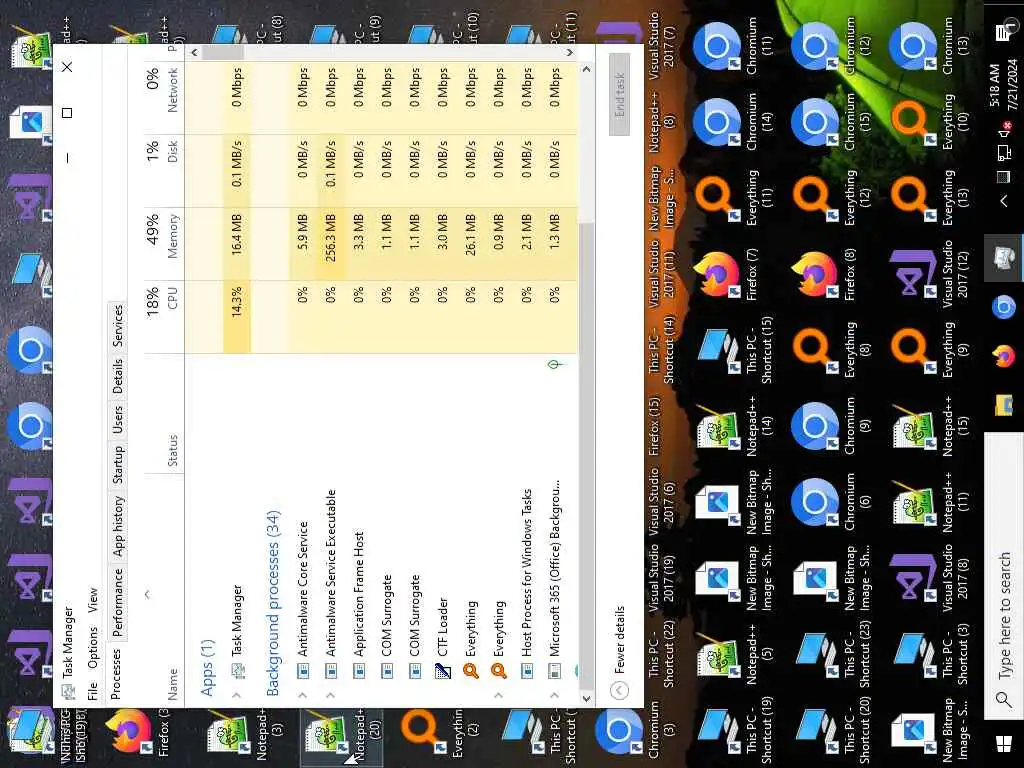Switch to the Performance tab
Screen dimensions: 1024x768
tap(117, 602)
